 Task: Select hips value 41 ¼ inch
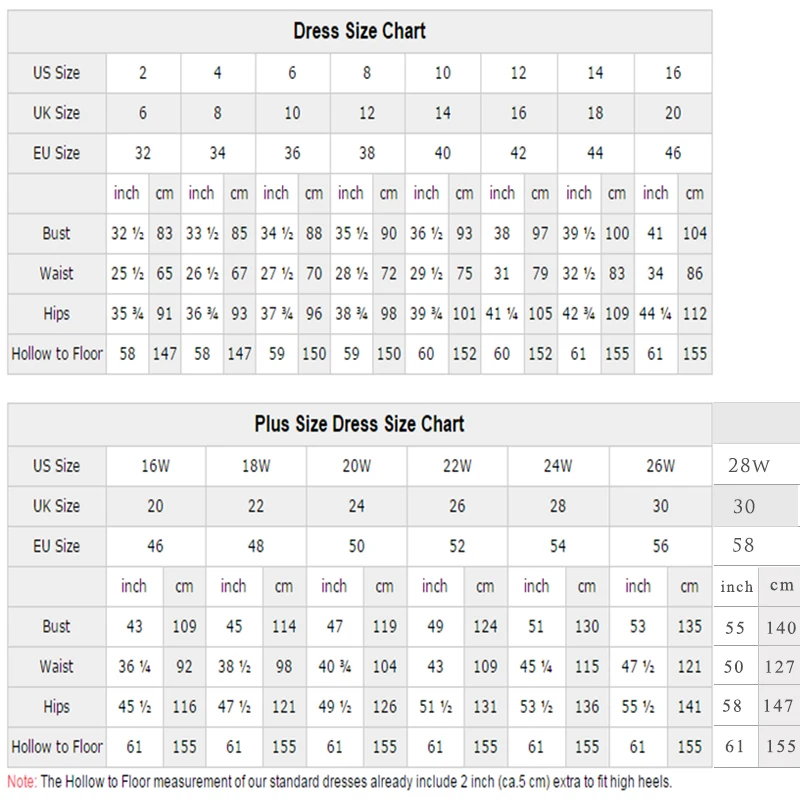(x=502, y=313)
